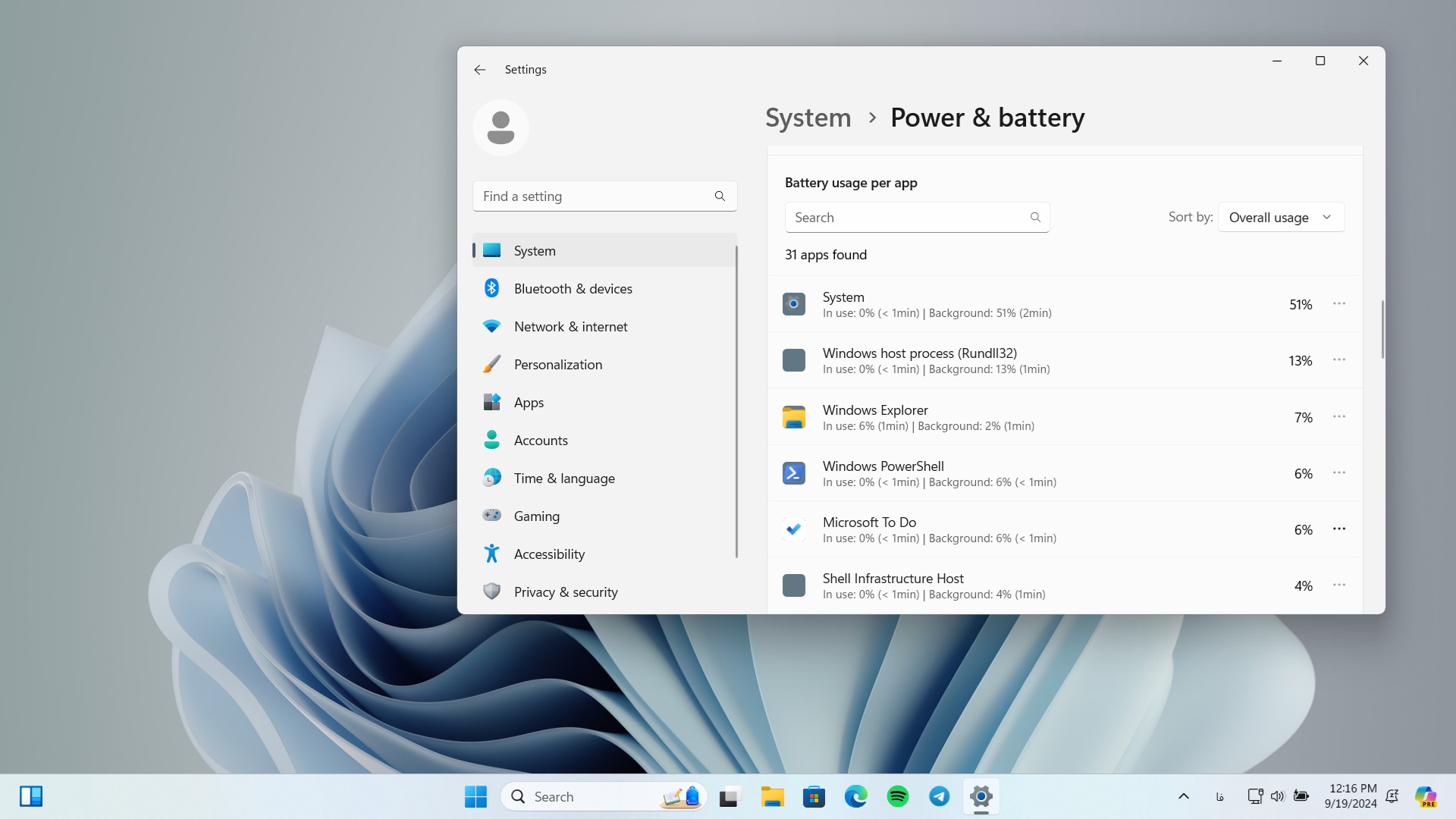
Task: Expand options for Windows Explorer usage
Action: point(1339,416)
